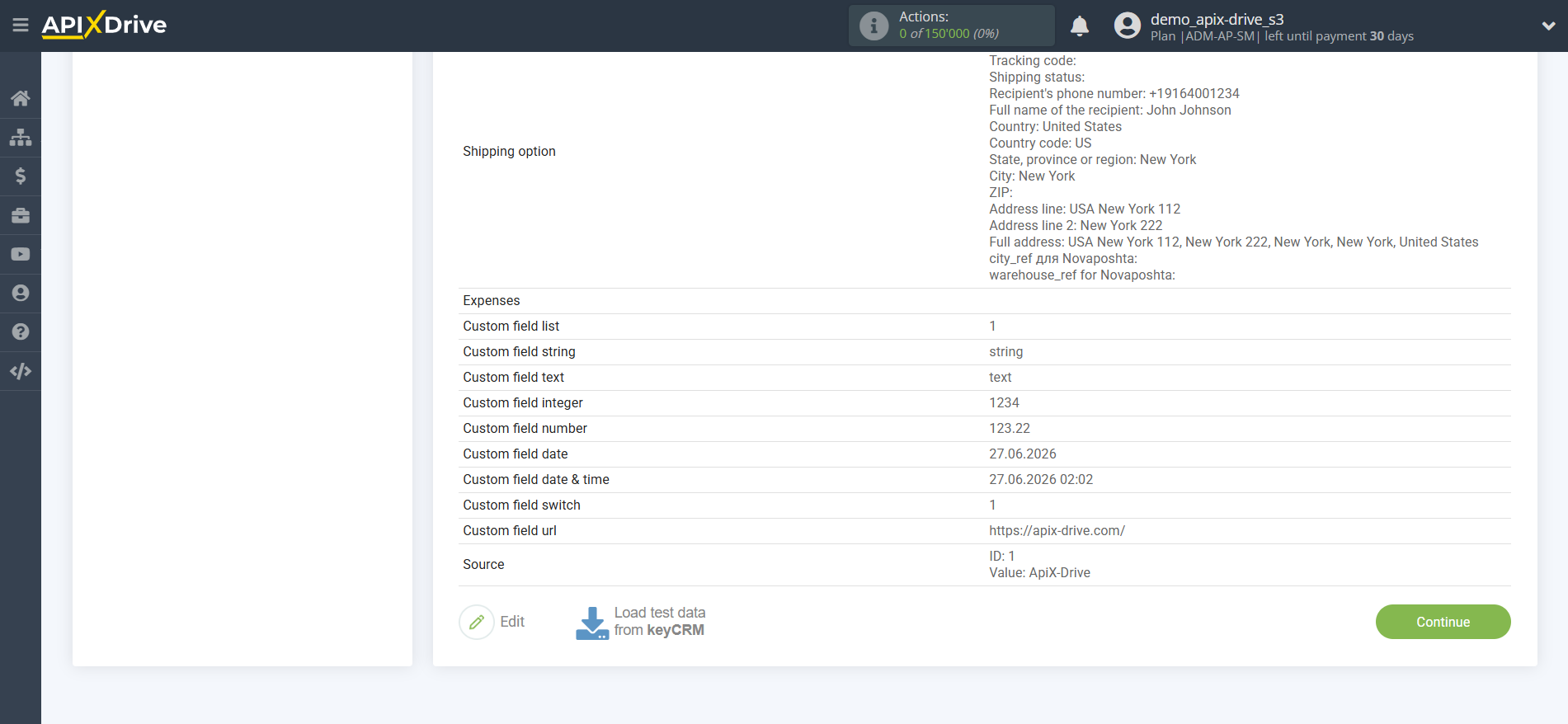Select the Custom field integer value 1234

click(x=1004, y=403)
